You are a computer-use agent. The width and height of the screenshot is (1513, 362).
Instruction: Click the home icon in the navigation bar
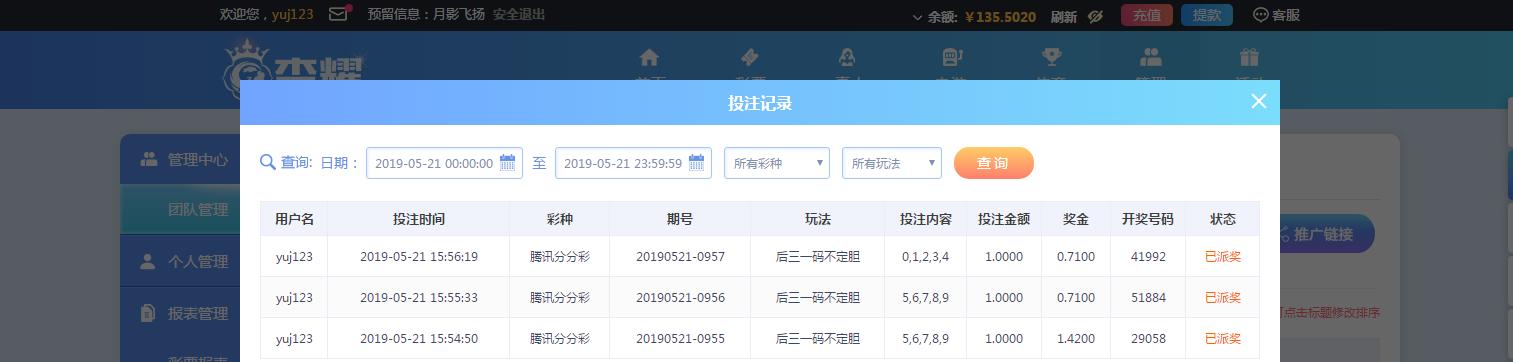point(649,57)
